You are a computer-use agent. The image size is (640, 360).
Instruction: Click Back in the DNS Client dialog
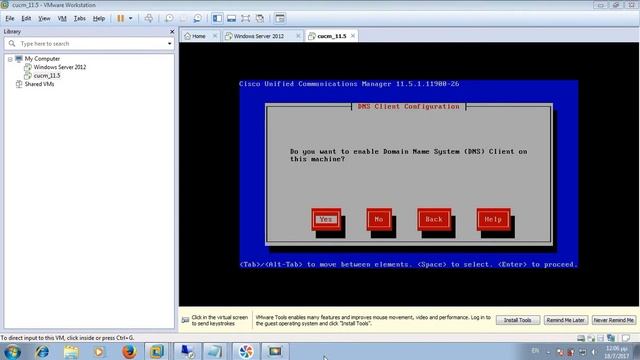click(x=434, y=220)
